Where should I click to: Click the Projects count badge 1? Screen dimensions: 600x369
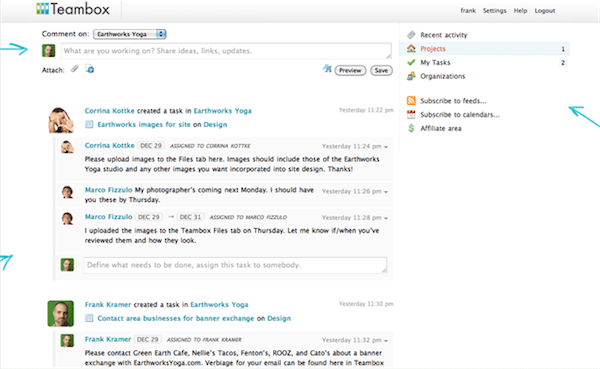(563, 49)
